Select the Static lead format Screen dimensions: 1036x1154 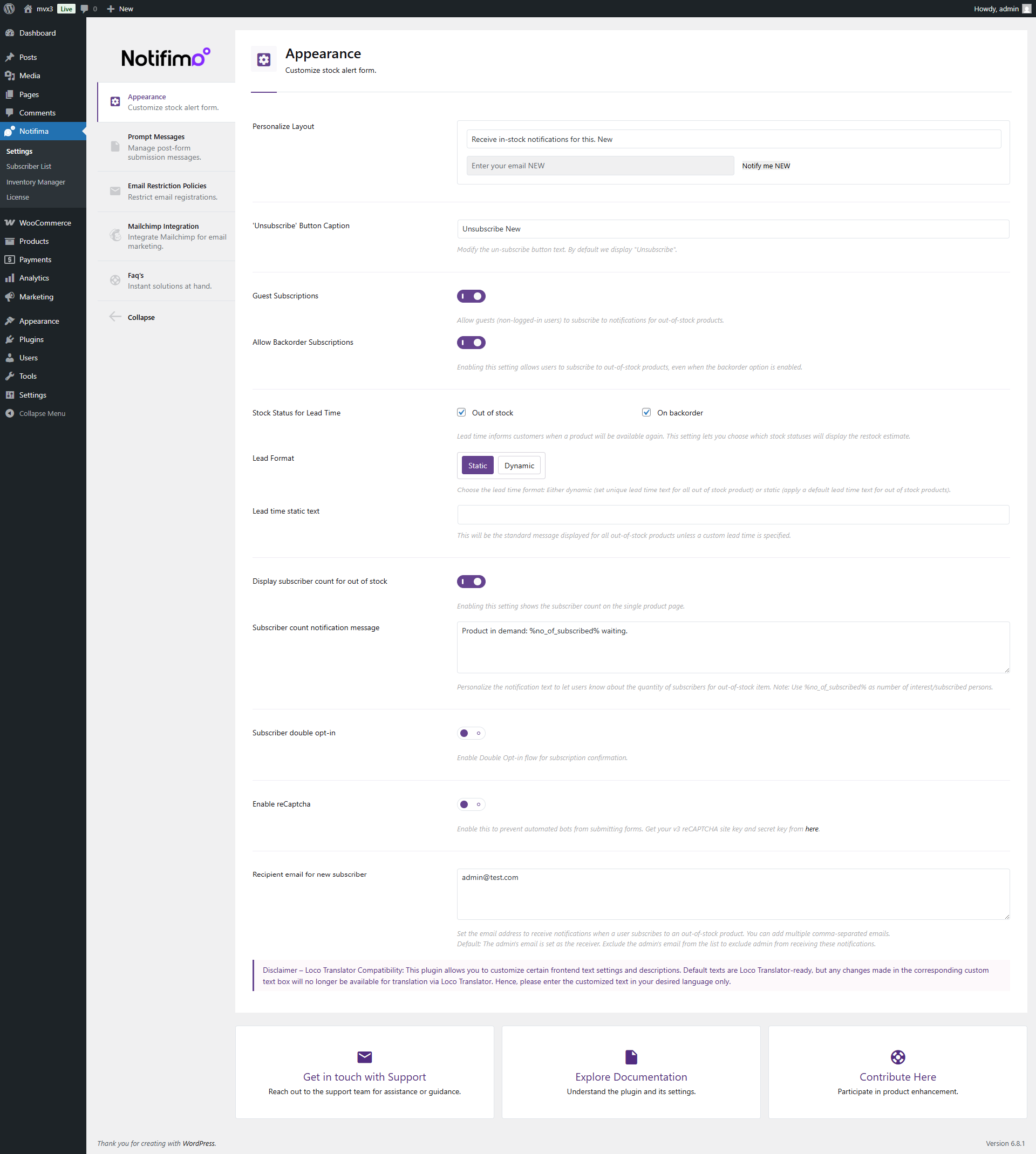click(477, 466)
